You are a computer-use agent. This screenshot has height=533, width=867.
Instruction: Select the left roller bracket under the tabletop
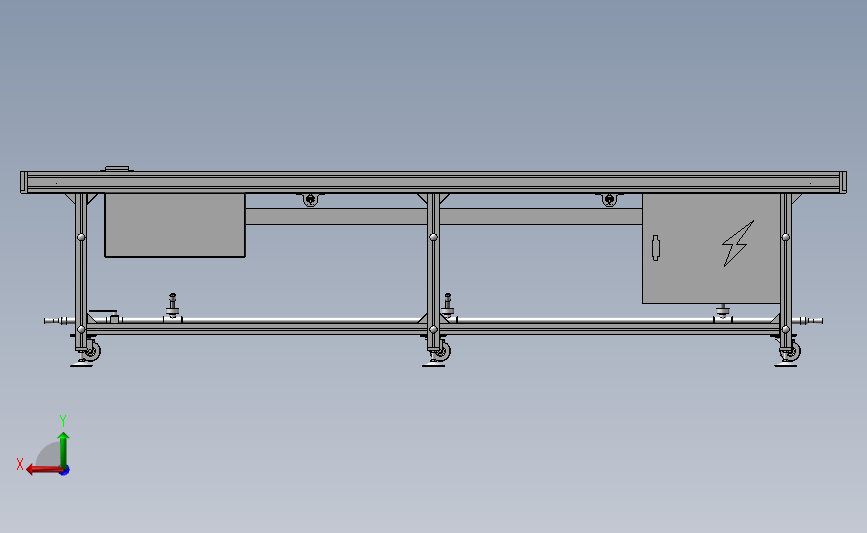[x=311, y=199]
